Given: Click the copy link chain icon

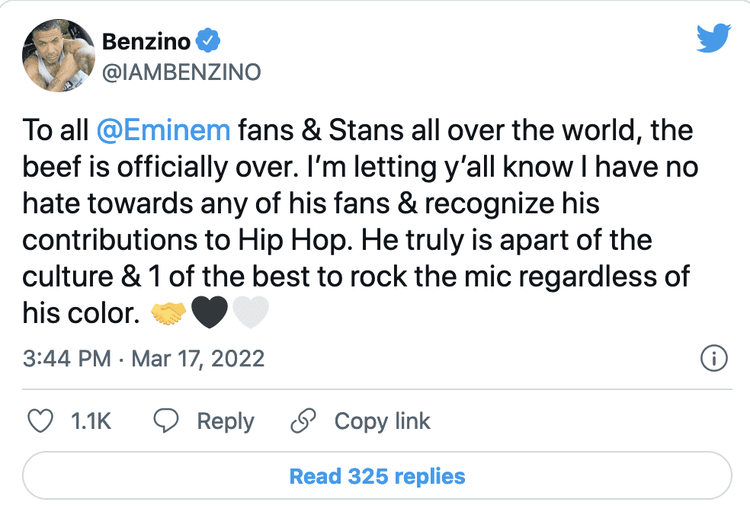Looking at the screenshot, I should point(302,421).
